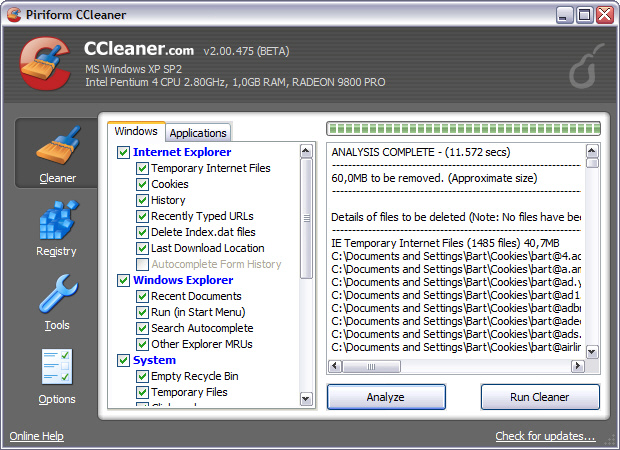The image size is (620, 450).
Task: Maximize the CCleaner window
Action: [584, 15]
